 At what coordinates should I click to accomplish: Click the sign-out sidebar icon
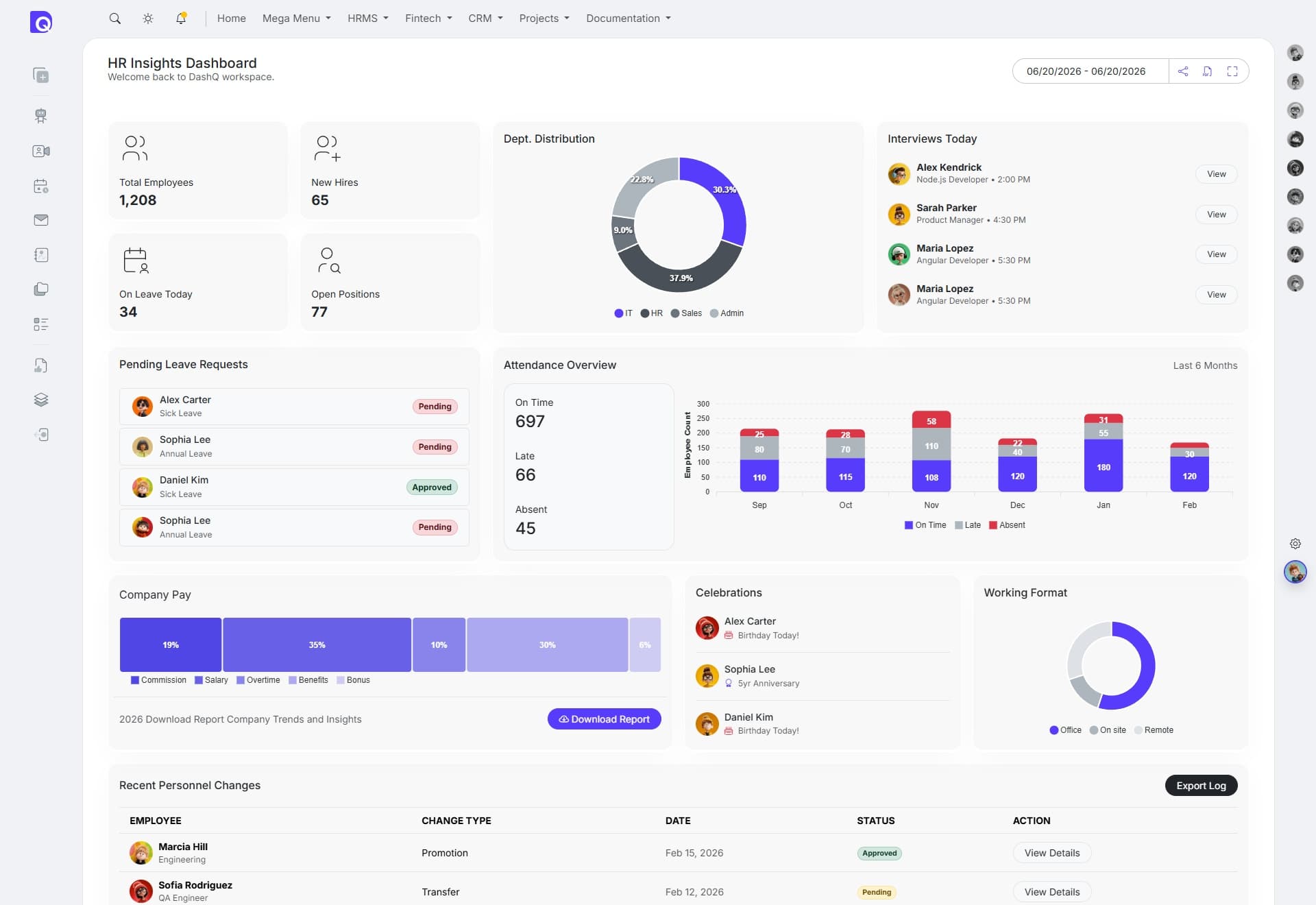coord(41,435)
